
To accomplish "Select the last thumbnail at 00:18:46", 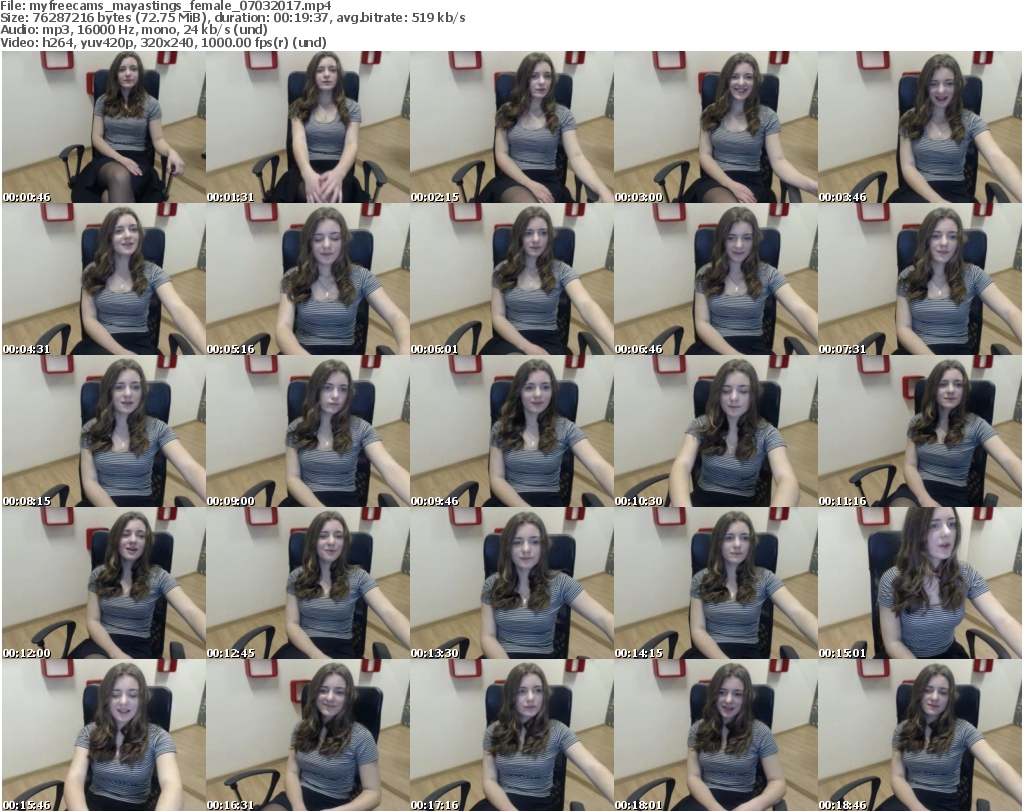I will (920, 735).
